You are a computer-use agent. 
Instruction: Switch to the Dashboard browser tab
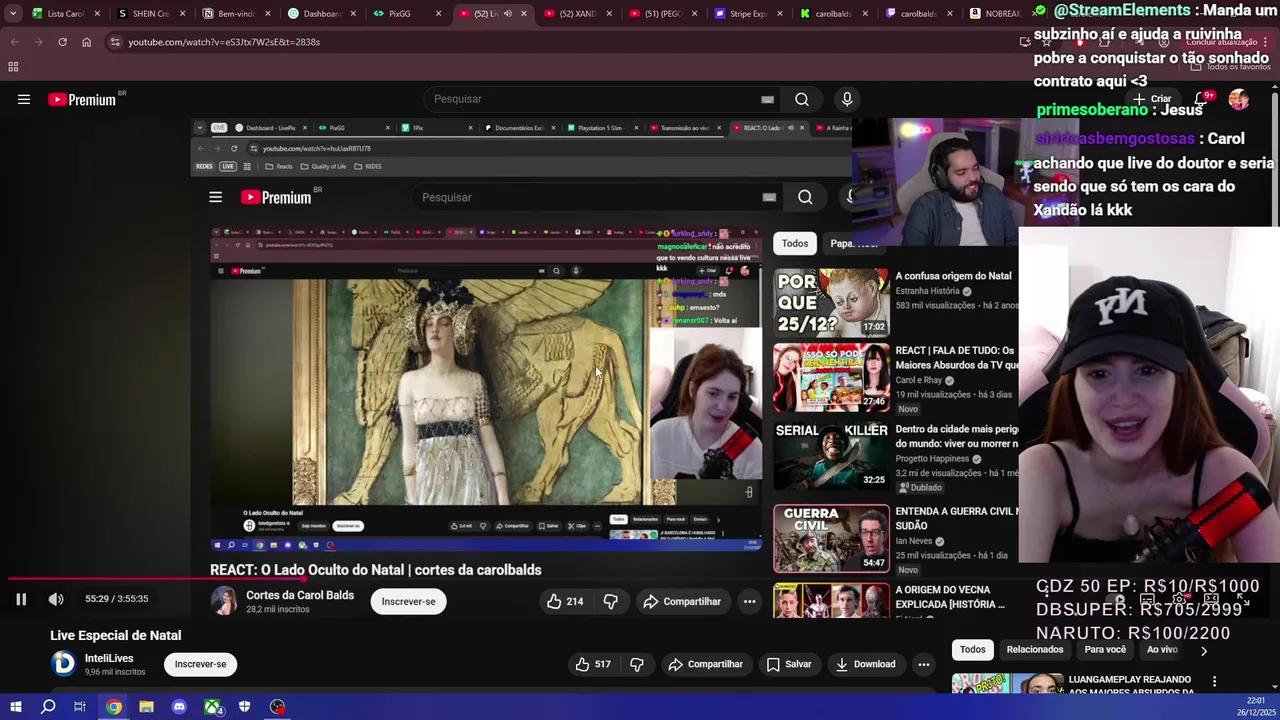pyautogui.click(x=320, y=14)
